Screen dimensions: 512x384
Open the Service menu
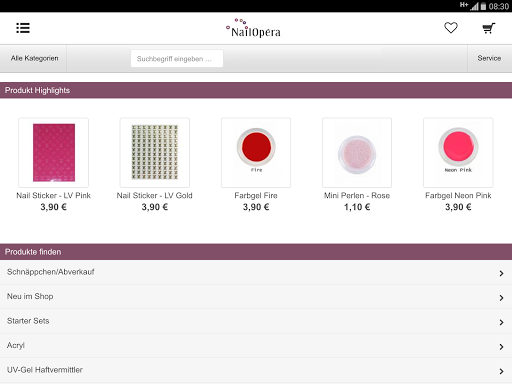(489, 58)
